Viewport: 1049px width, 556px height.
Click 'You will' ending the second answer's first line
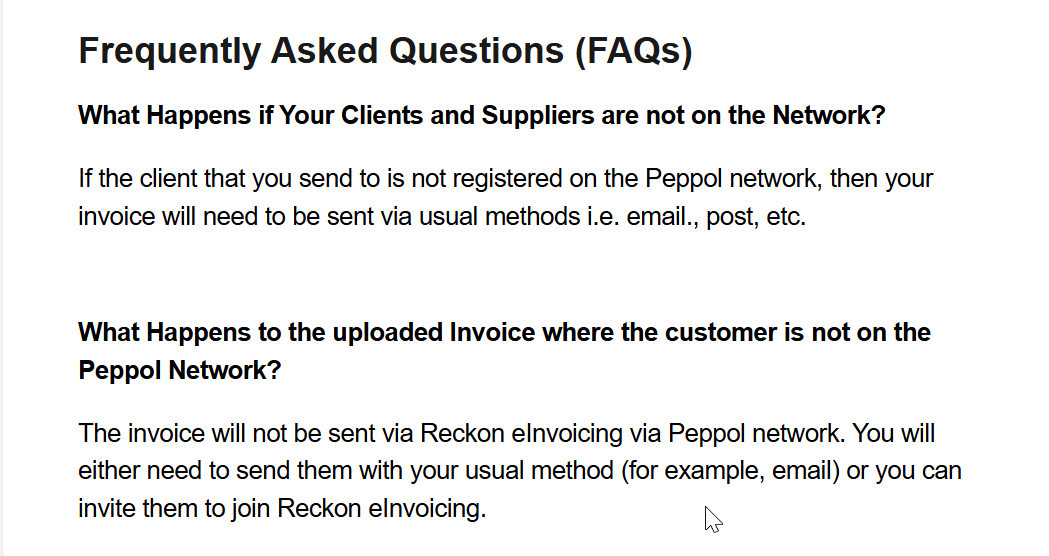click(x=893, y=434)
